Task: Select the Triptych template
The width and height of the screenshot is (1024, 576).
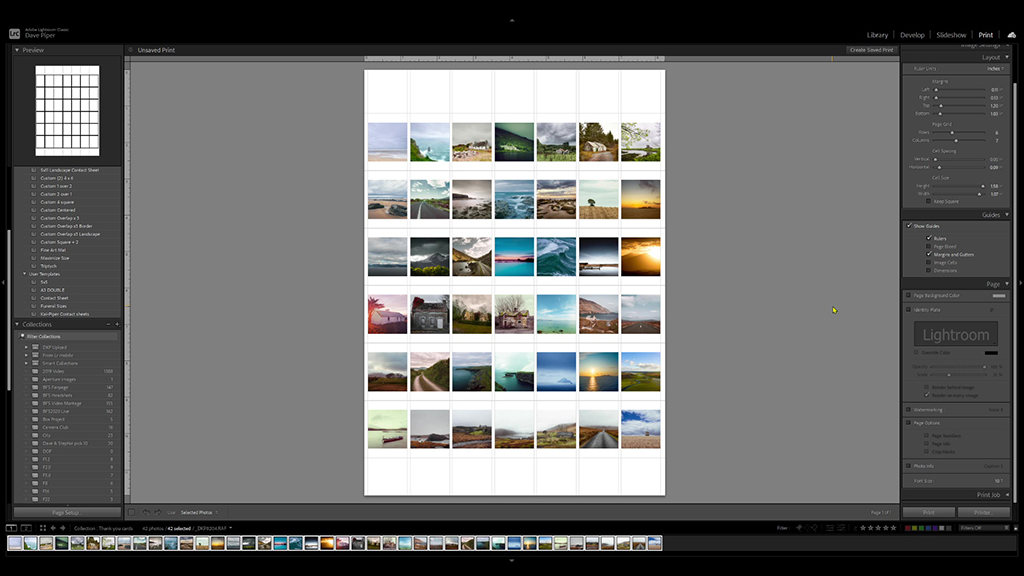Action: (x=48, y=266)
